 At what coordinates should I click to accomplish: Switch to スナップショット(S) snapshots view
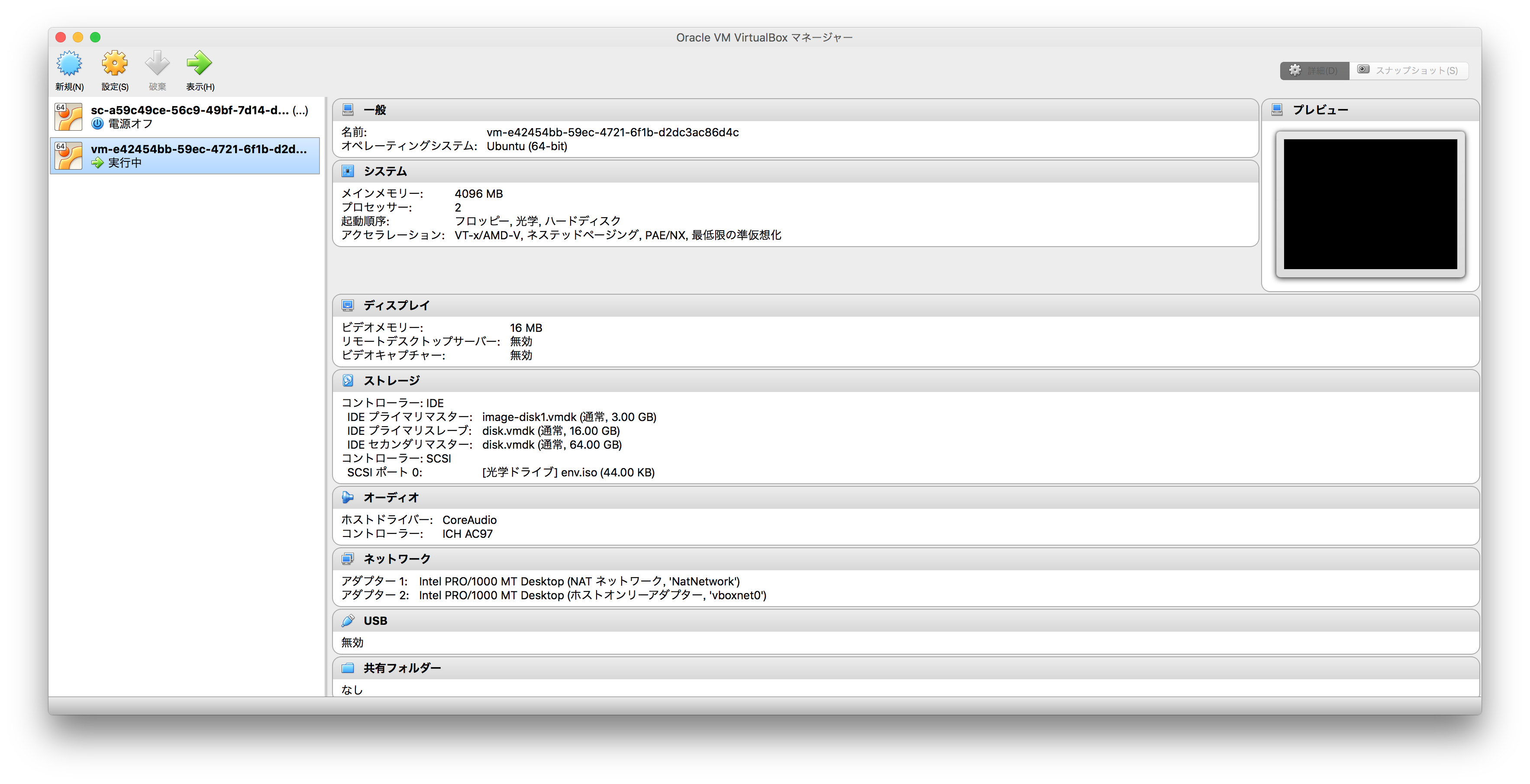point(1407,71)
